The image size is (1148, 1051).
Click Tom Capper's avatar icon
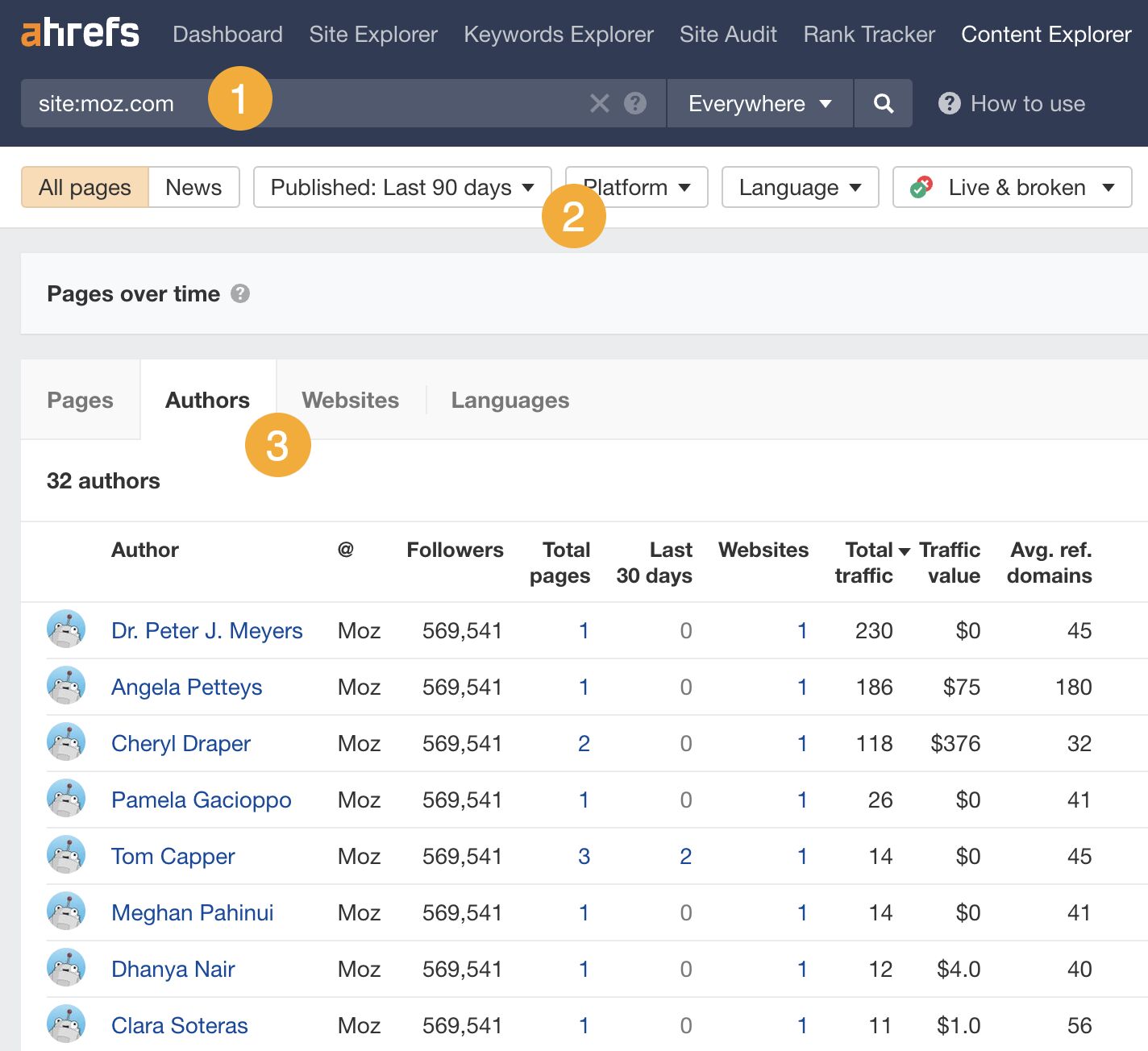point(66,855)
